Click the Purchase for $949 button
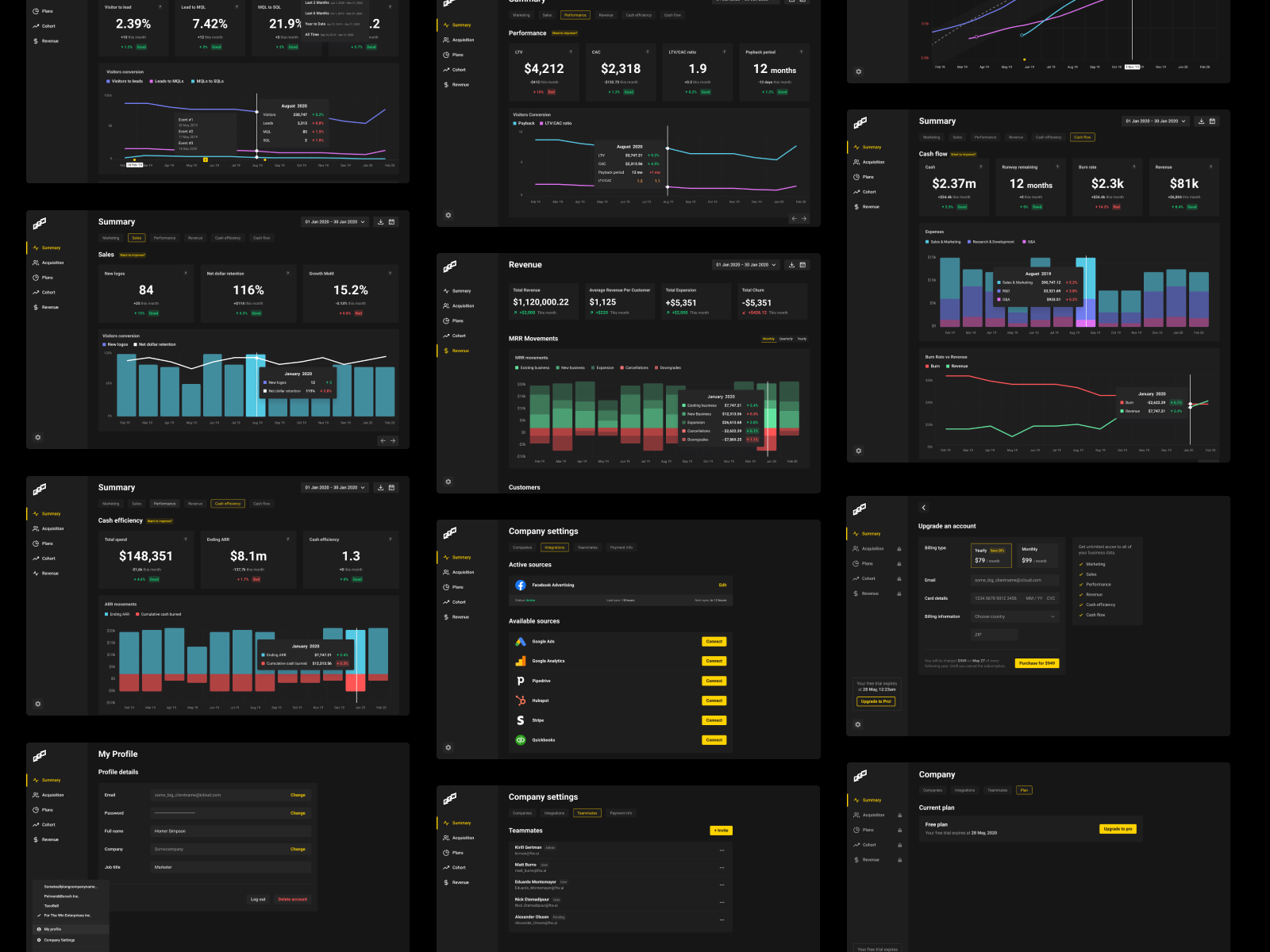1270x952 pixels. coord(1037,663)
